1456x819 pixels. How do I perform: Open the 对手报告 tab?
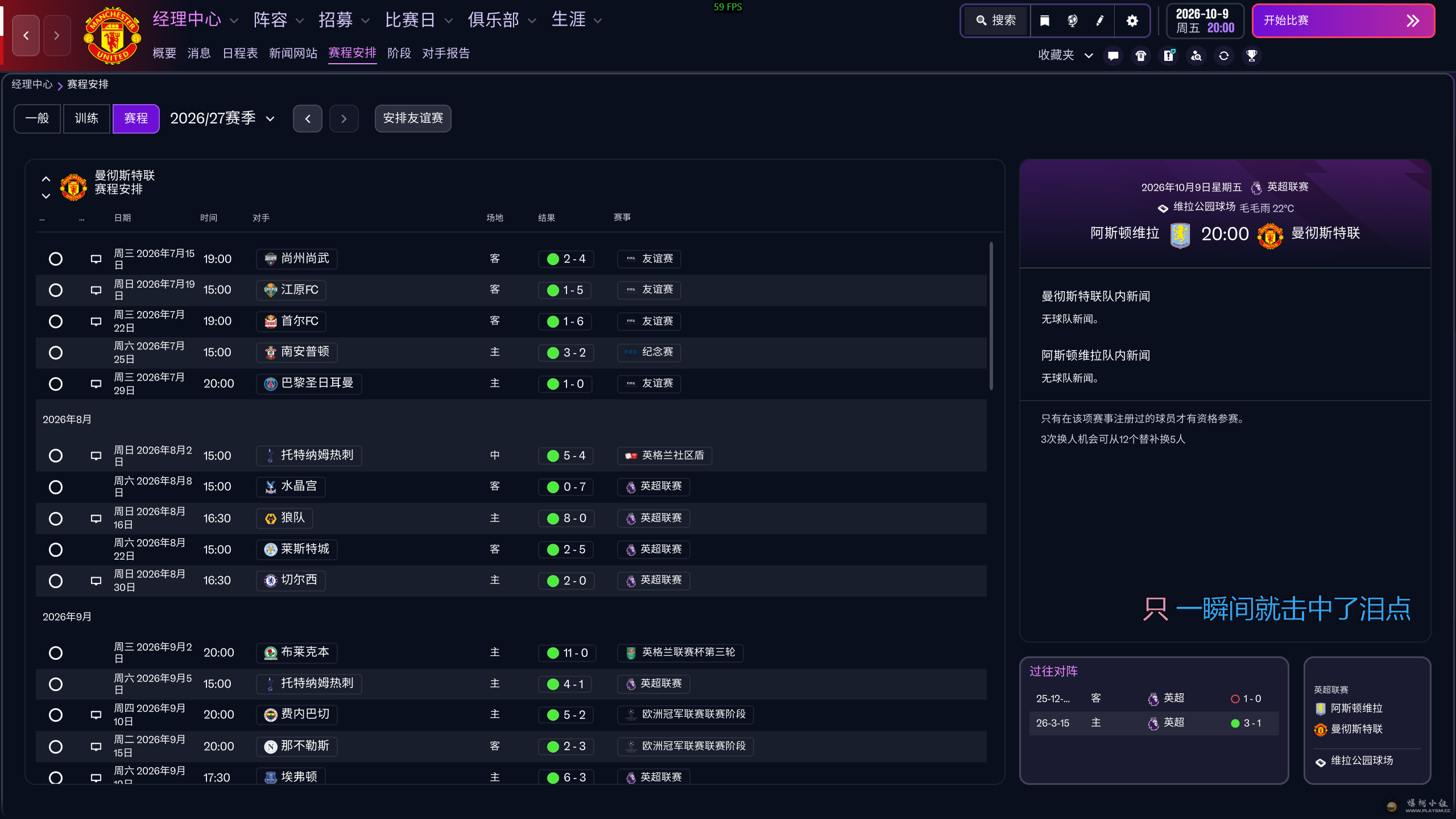point(446,53)
